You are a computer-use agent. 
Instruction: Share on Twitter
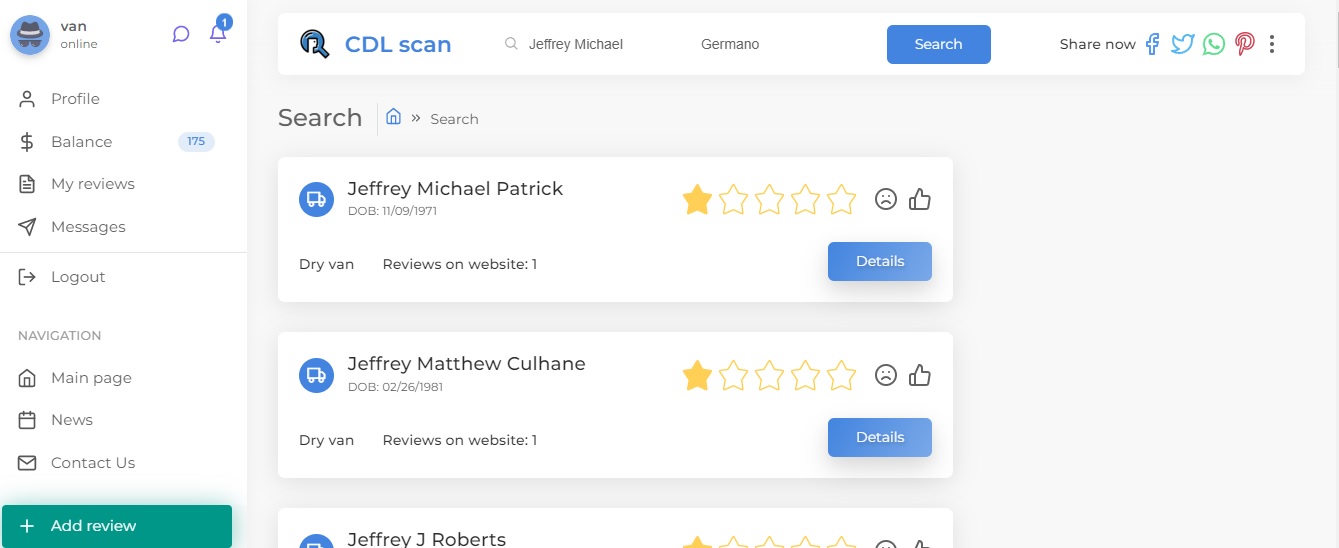pos(1183,44)
